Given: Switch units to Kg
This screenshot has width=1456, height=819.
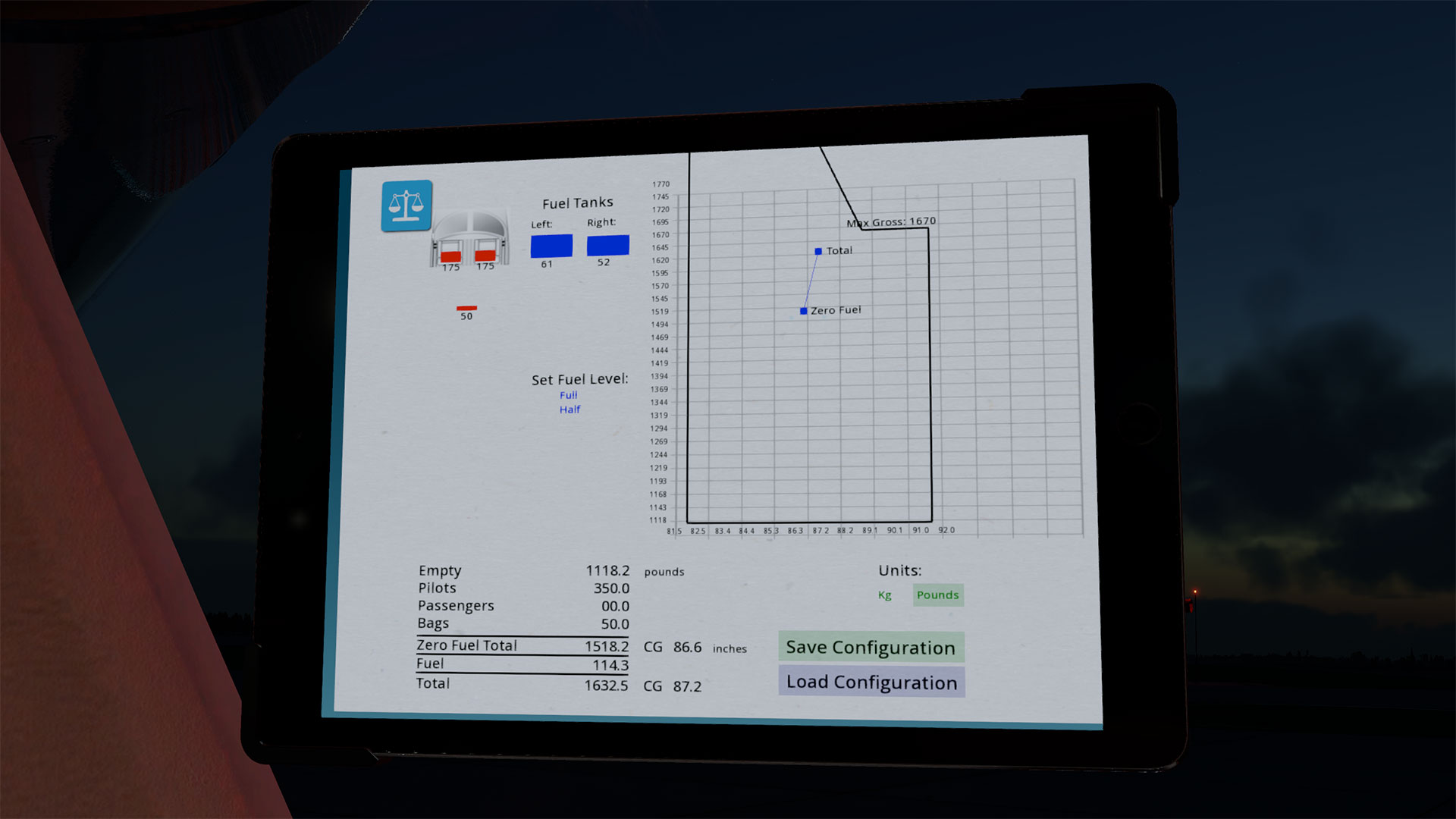Looking at the screenshot, I should click(x=884, y=595).
